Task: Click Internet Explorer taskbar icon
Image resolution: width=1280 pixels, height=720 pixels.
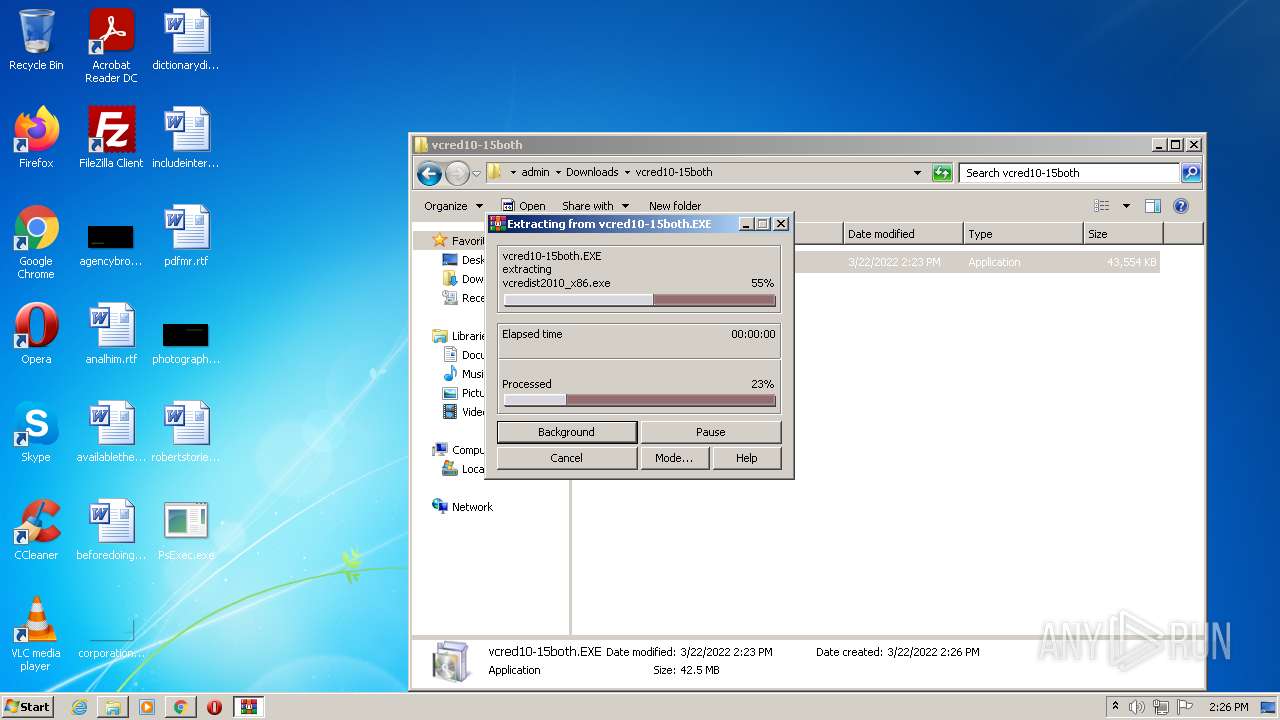Action: [x=79, y=707]
